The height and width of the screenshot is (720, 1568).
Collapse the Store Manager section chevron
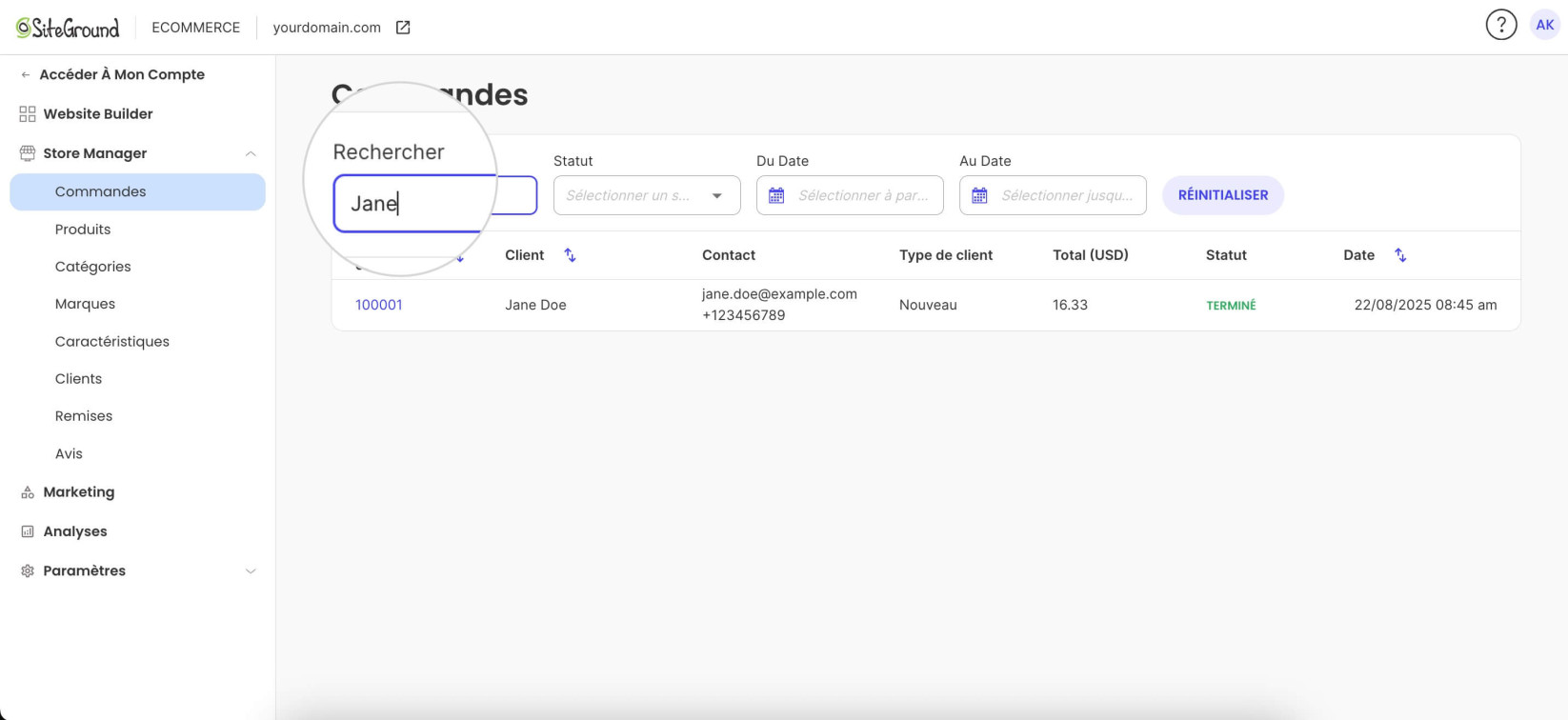pos(251,153)
